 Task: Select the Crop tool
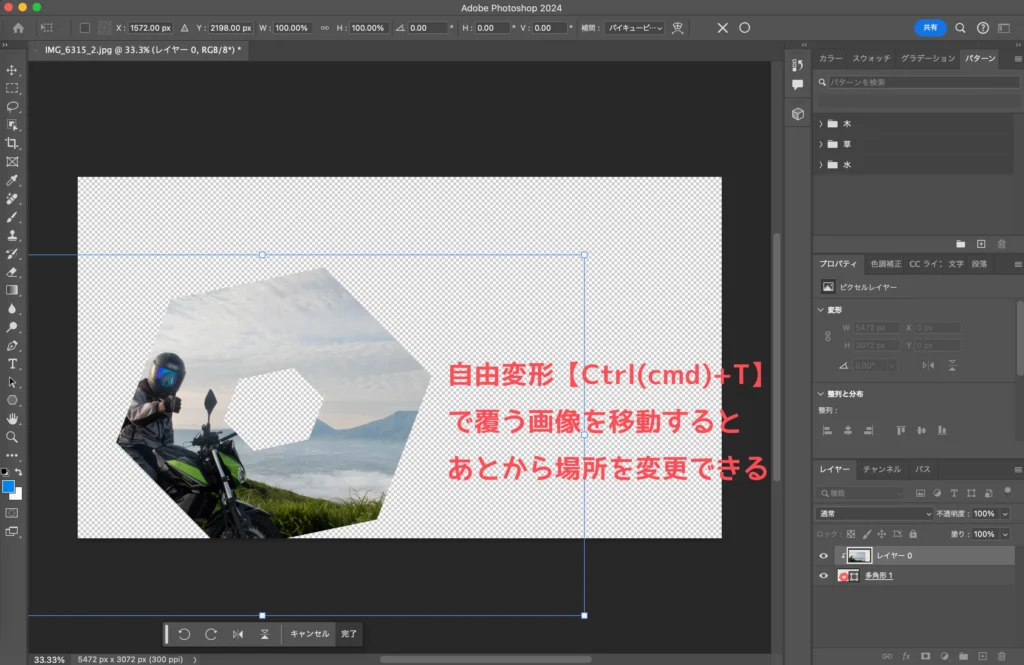(x=12, y=143)
